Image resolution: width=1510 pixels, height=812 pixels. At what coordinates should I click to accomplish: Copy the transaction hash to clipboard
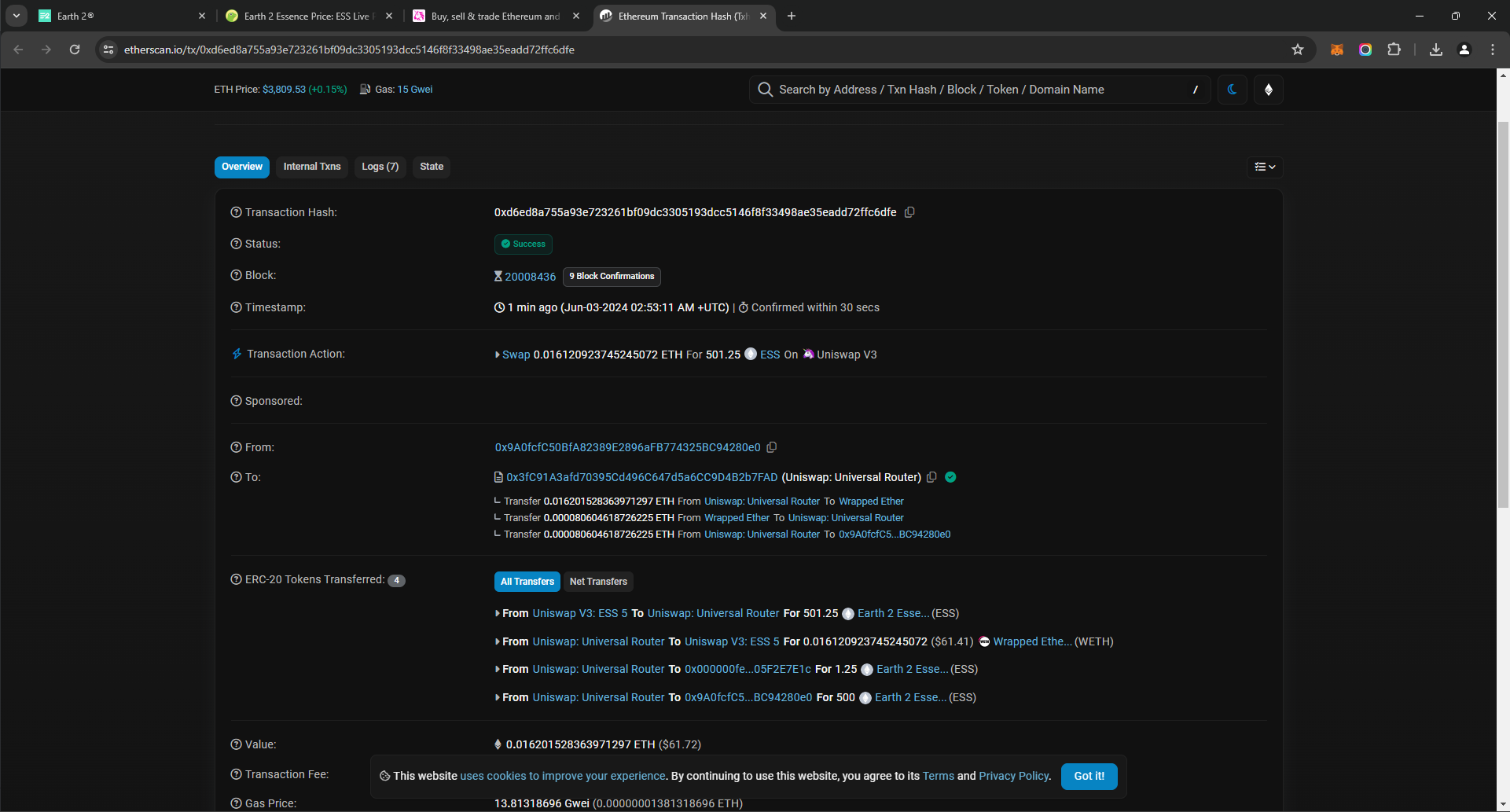point(909,212)
